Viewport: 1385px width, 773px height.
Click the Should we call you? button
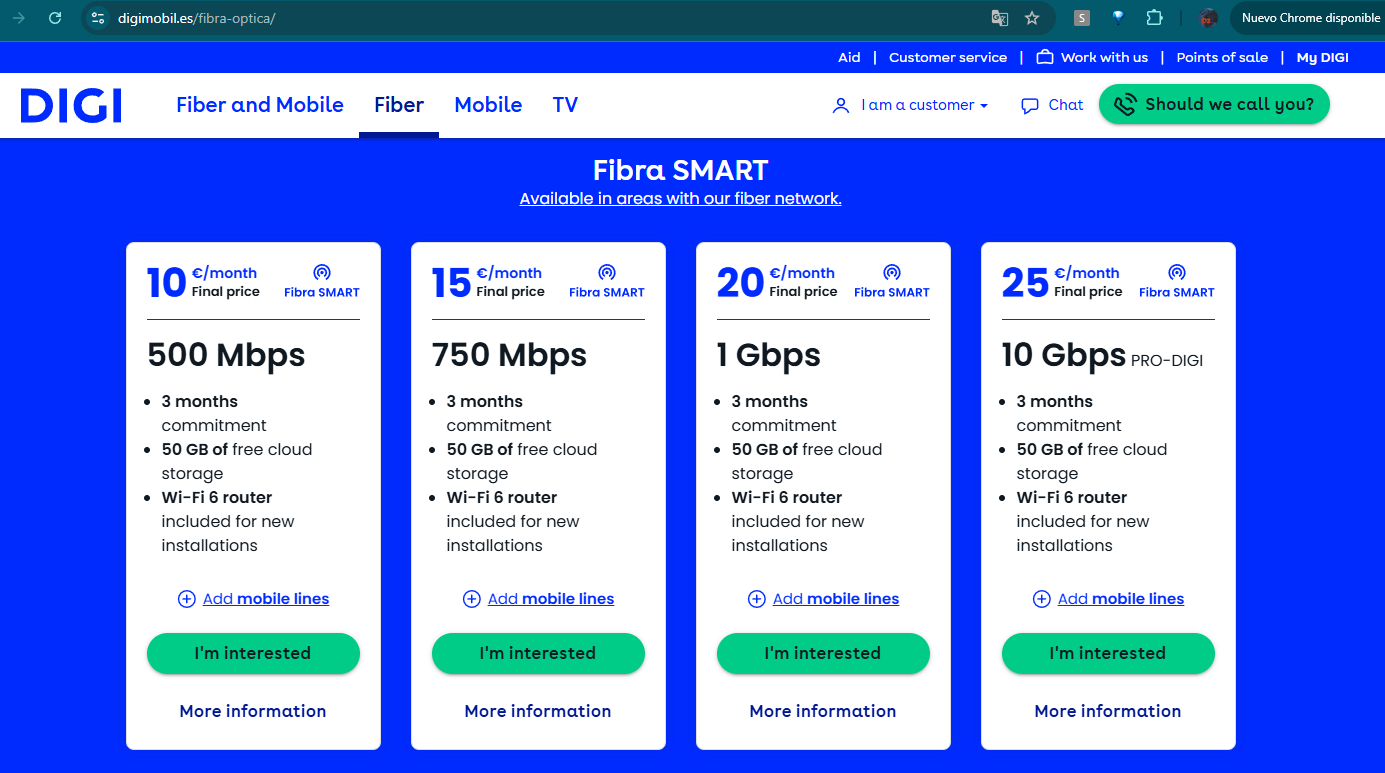point(1214,104)
